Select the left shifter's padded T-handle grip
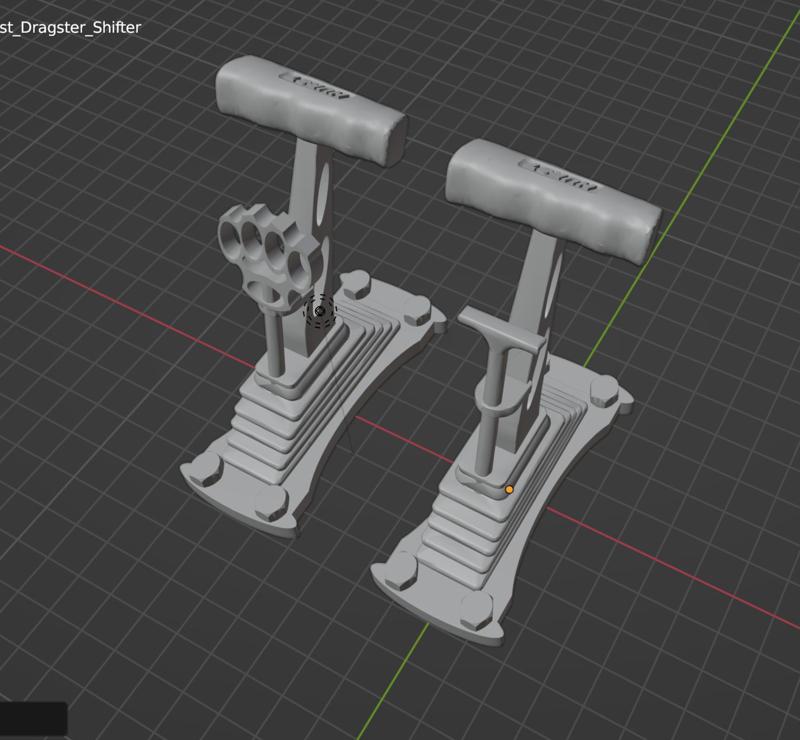 coord(310,110)
